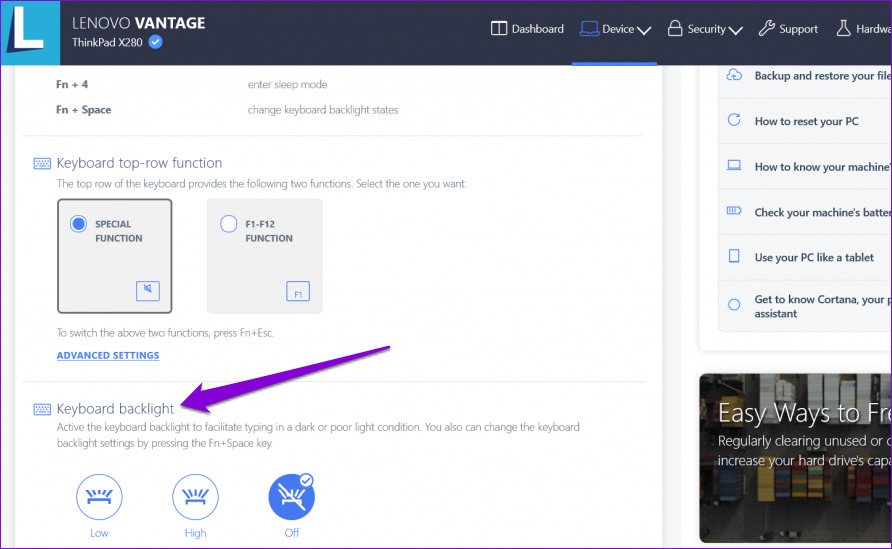892x549 pixels.
Task: Expand the Device dropdown chevron
Action: 644,30
